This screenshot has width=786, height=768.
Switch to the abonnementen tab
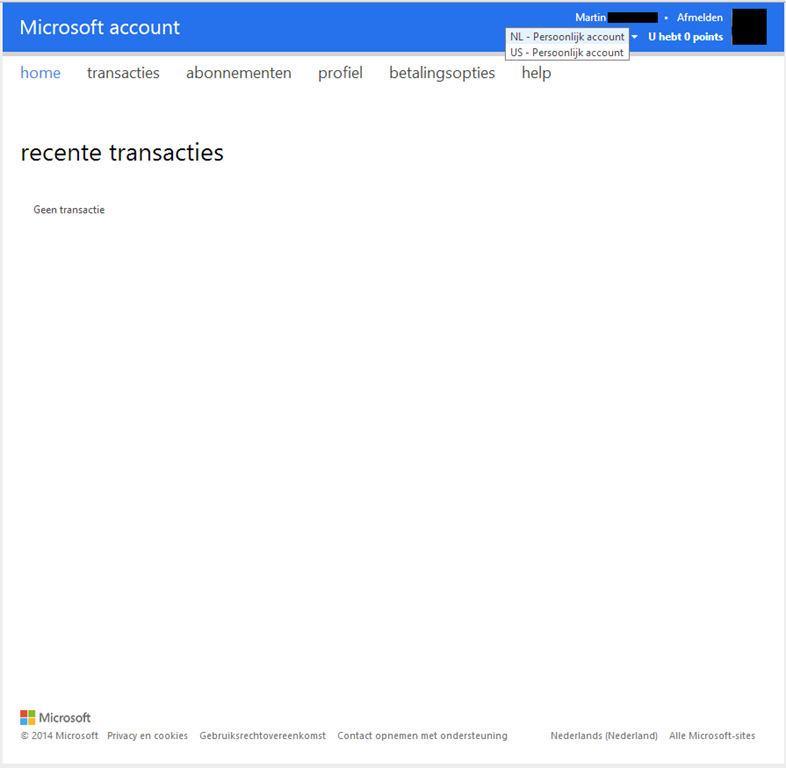pos(238,73)
